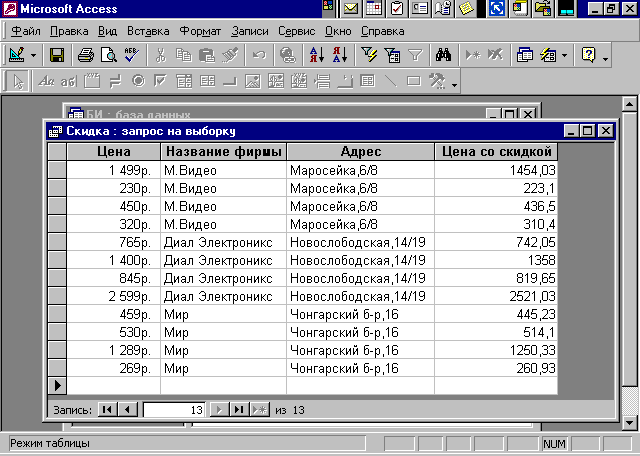Select the Check Box toolbox tool
This screenshot has width=640, height=456.
coord(161,81)
